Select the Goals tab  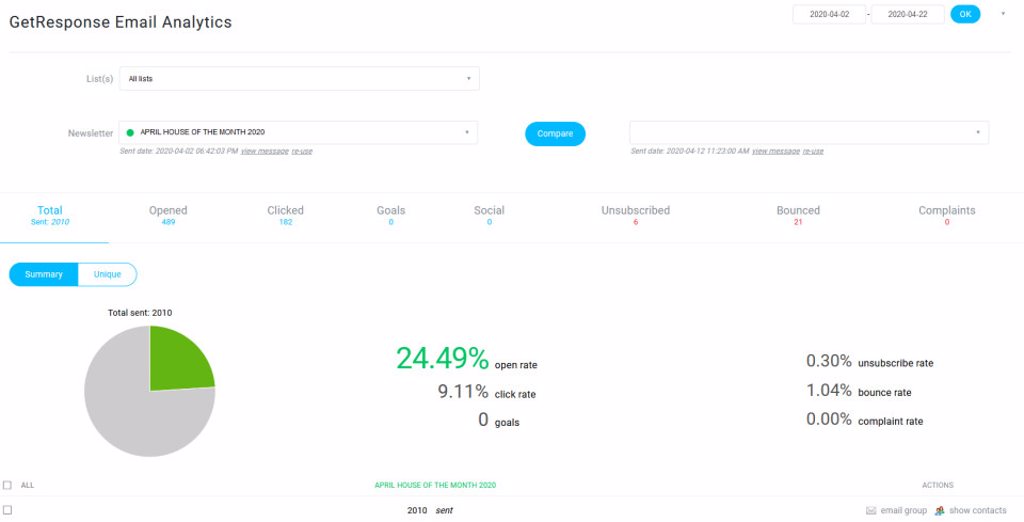391,216
